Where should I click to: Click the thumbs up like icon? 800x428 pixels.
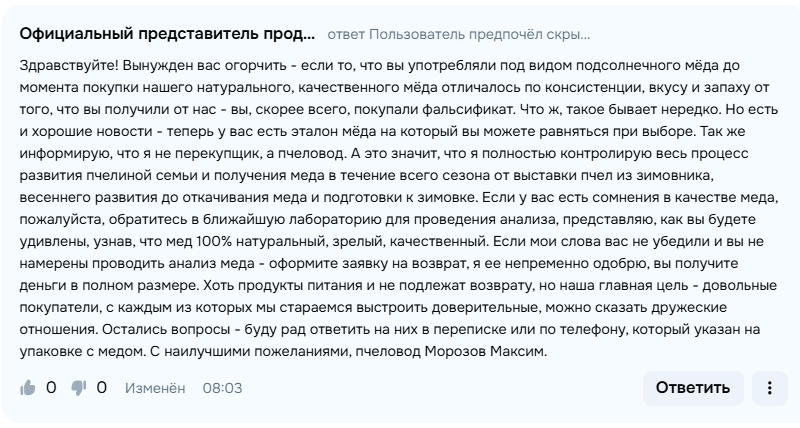click(28, 387)
